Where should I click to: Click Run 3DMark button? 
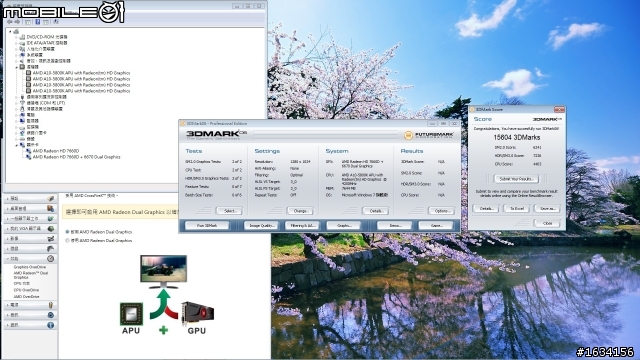(x=207, y=225)
